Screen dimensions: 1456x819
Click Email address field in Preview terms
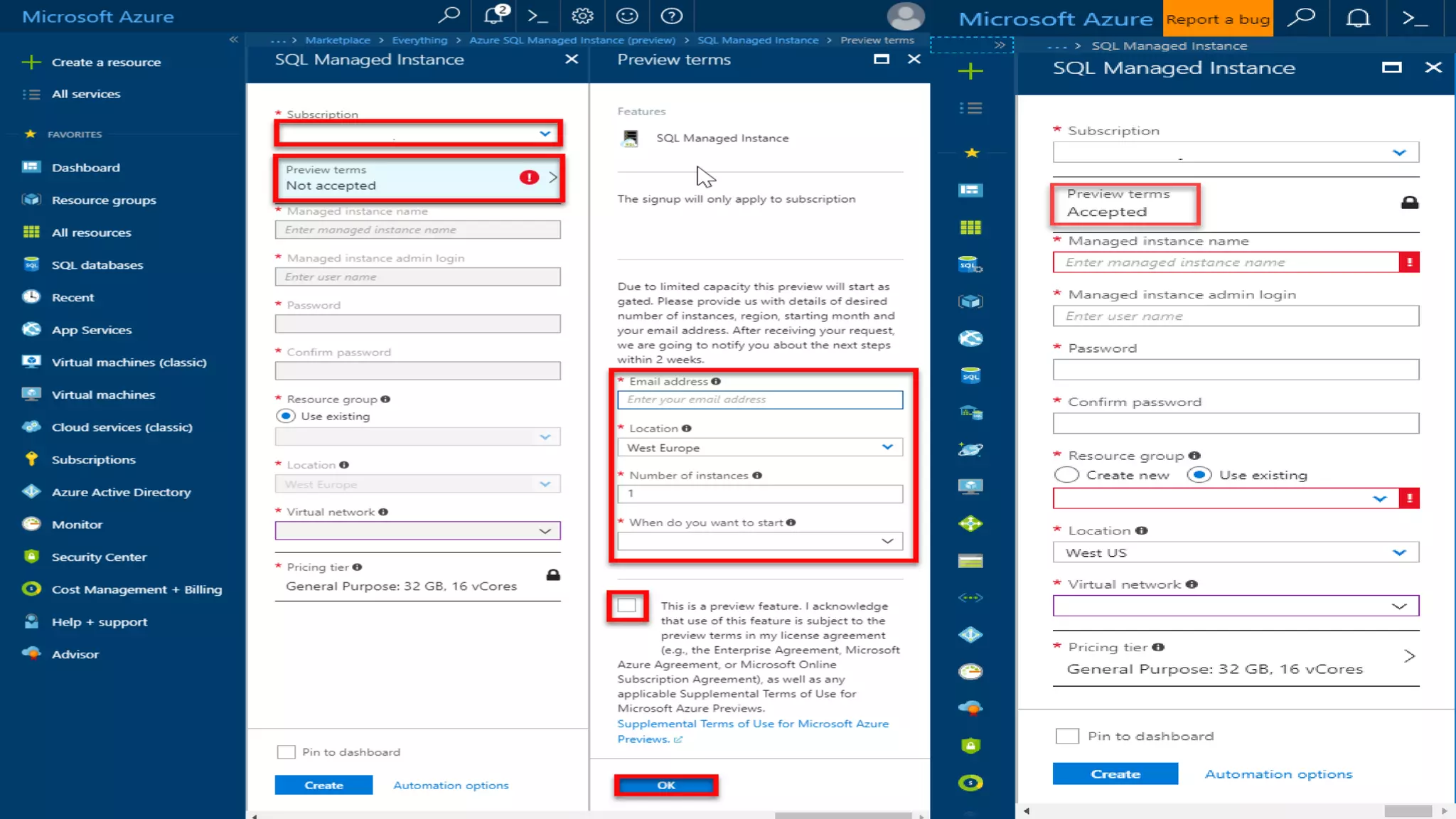(760, 400)
